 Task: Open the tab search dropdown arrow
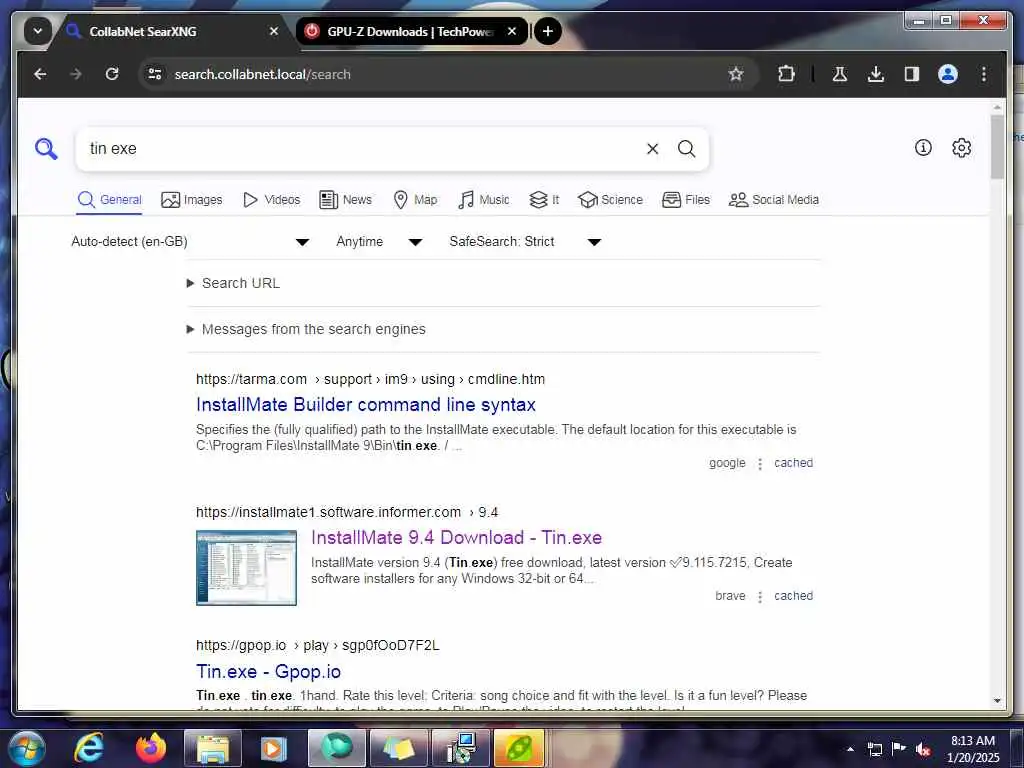pyautogui.click(x=37, y=31)
